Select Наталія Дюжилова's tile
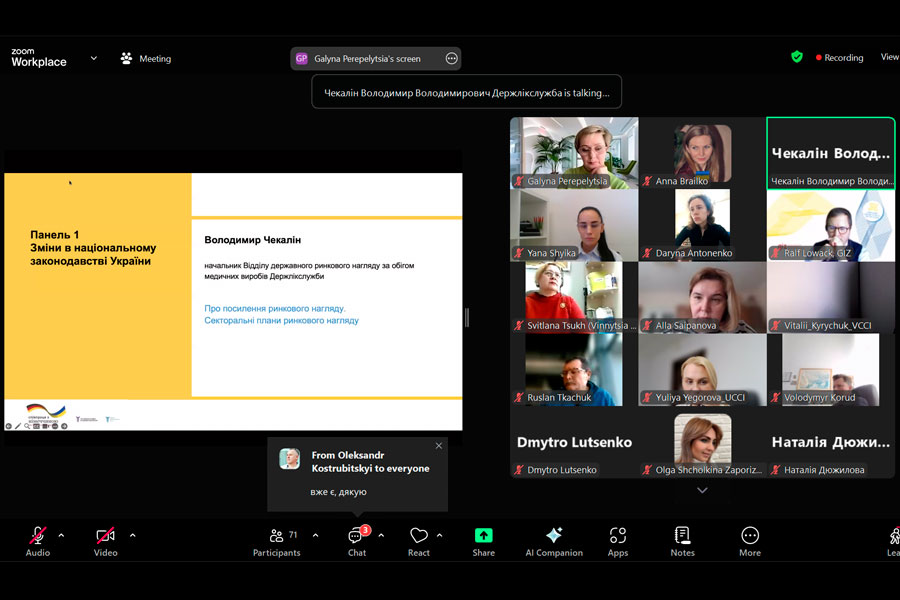The image size is (900, 600). 831,442
